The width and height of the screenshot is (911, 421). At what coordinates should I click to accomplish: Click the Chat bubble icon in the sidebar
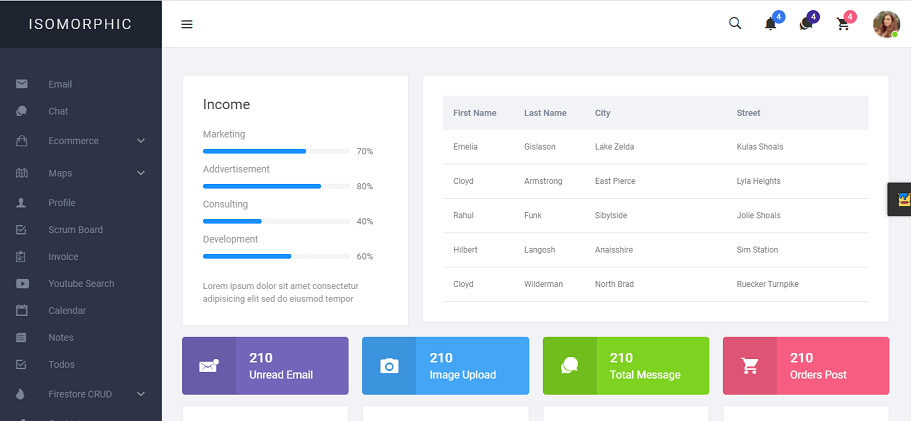[21, 111]
